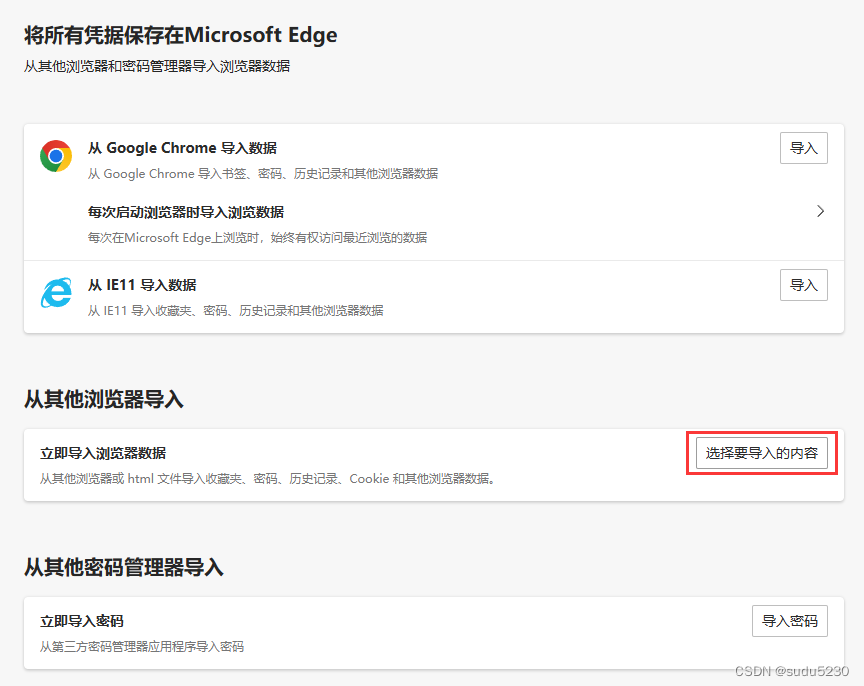The width and height of the screenshot is (864, 686).
Task: Click description 每次在Microsoft Edge上浏览时 text
Action: click(x=257, y=237)
